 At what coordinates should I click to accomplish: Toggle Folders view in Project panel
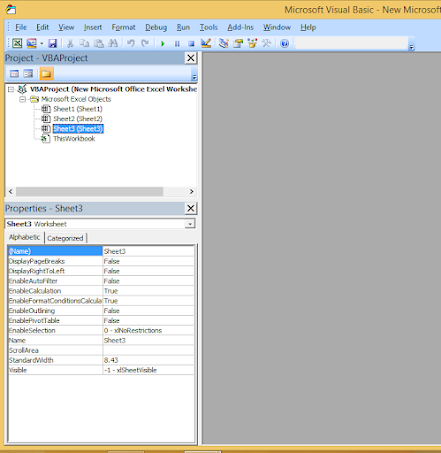tap(46, 74)
